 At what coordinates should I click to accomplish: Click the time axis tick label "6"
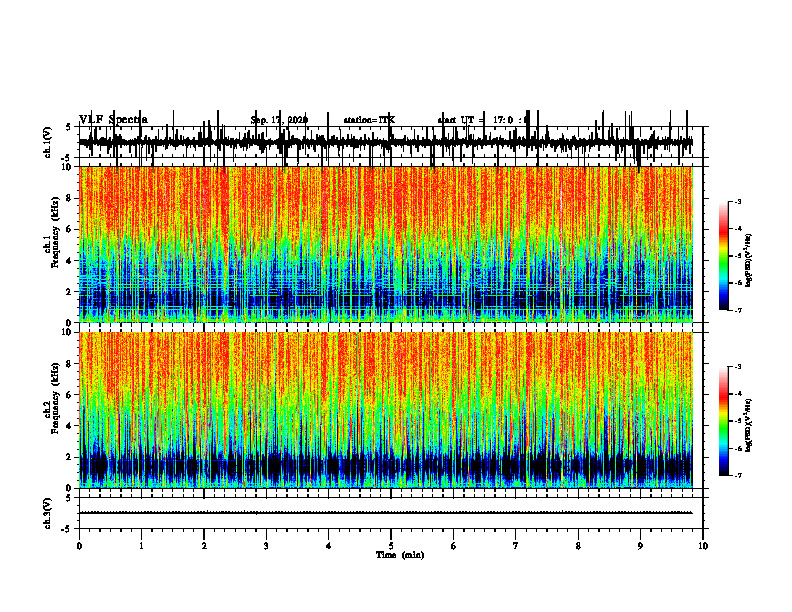[x=454, y=546]
